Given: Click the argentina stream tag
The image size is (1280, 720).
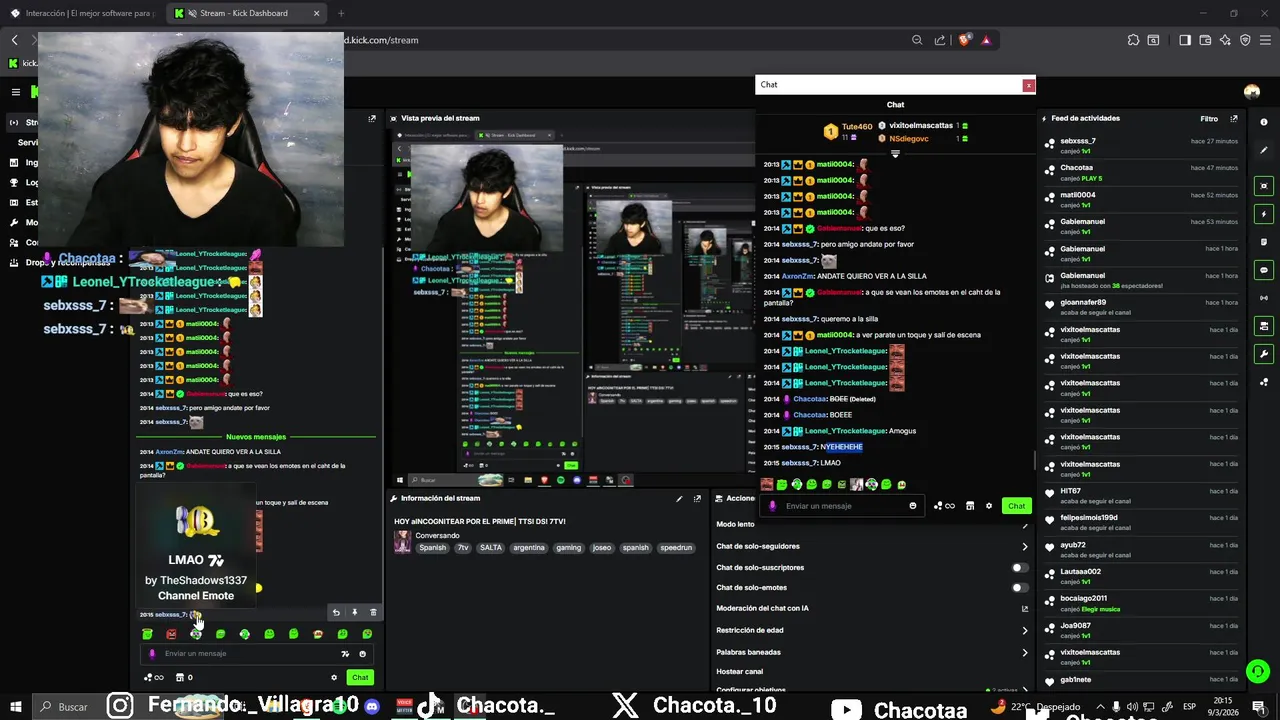Looking at the screenshot, I should pos(529,548).
